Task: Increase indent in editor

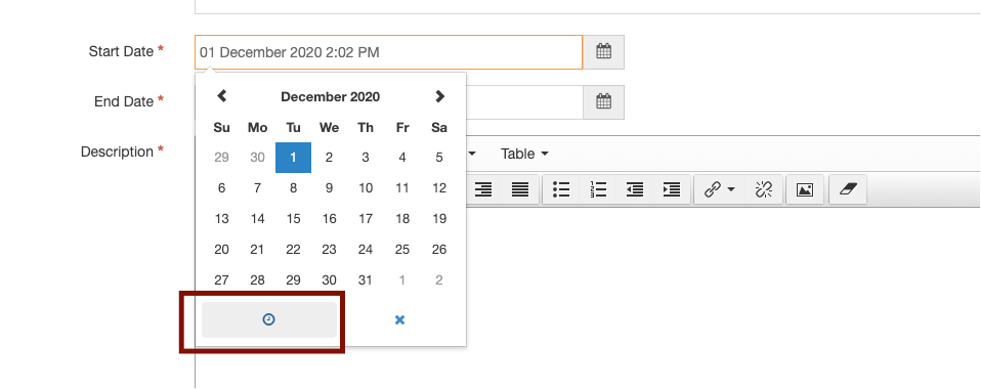Action: 671,189
